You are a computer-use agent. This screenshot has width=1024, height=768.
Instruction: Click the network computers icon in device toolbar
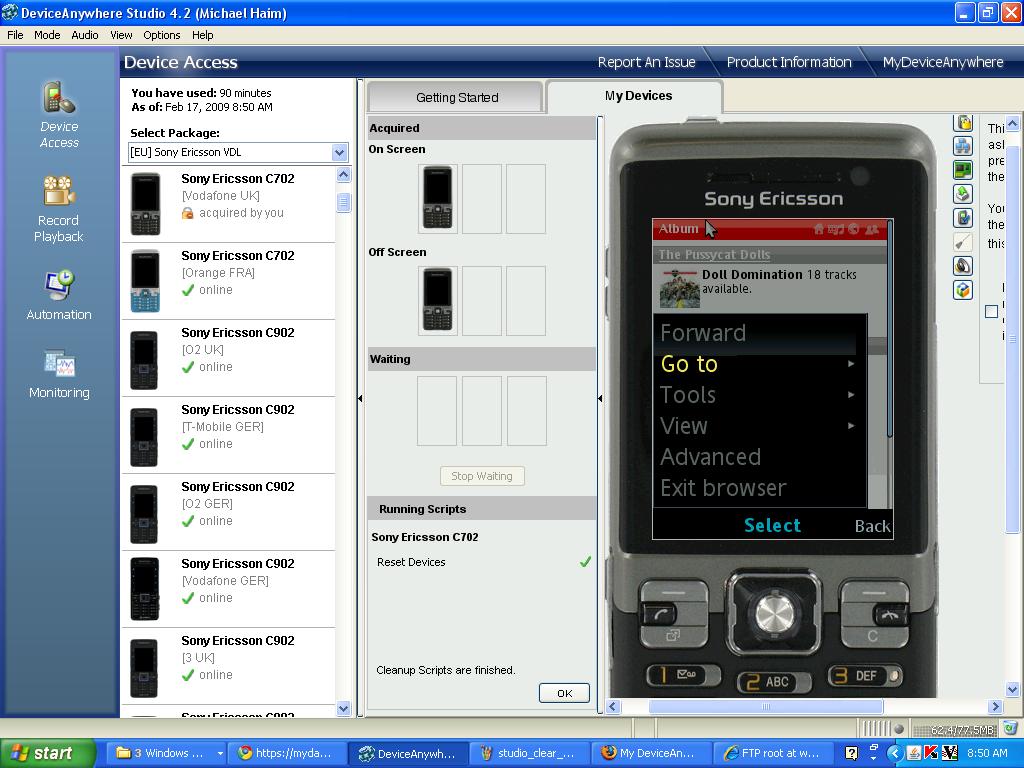click(963, 146)
